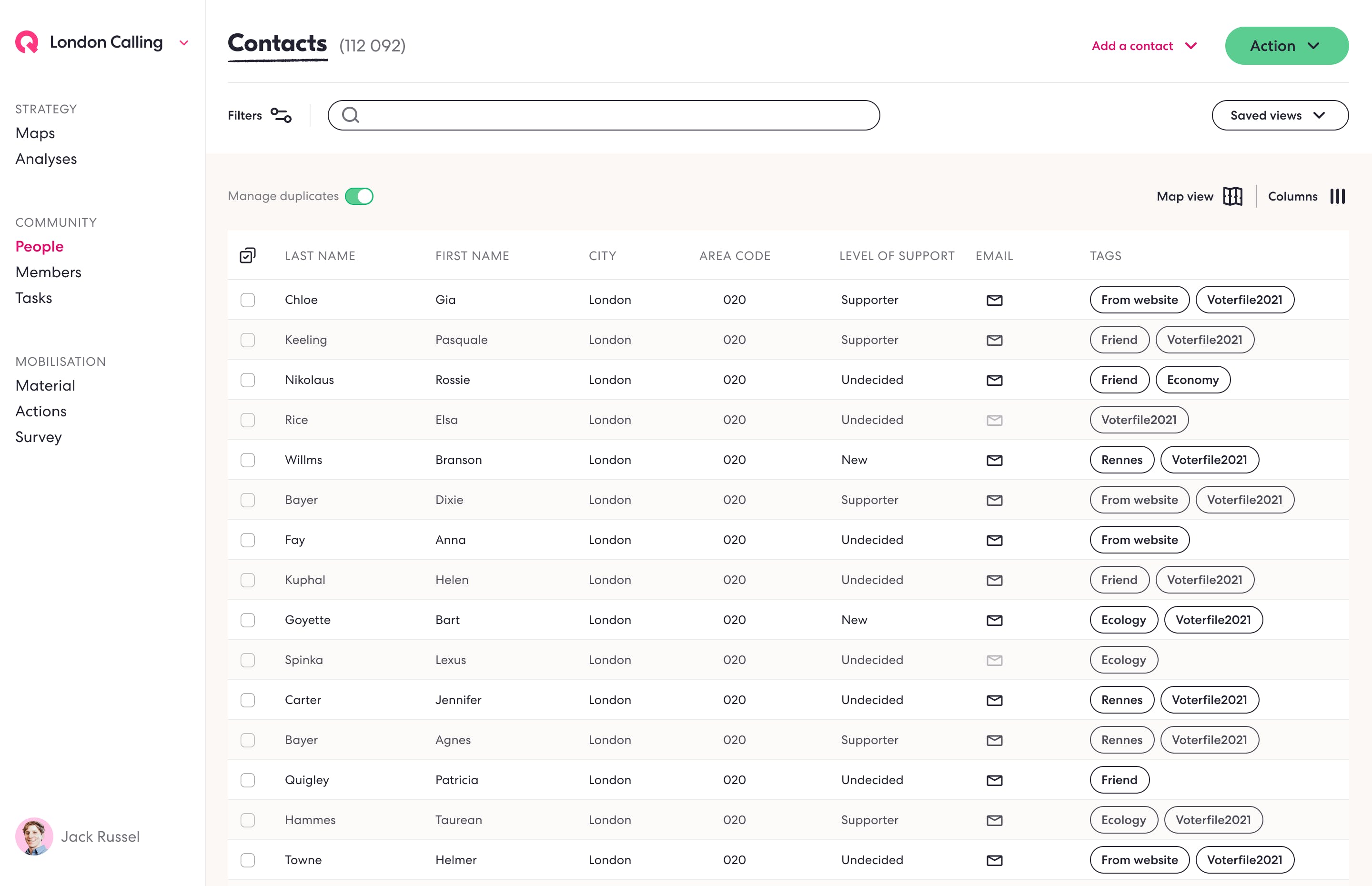Viewport: 1372px width, 886px height.
Task: Click email envelope icon for Willms
Action: click(x=994, y=460)
